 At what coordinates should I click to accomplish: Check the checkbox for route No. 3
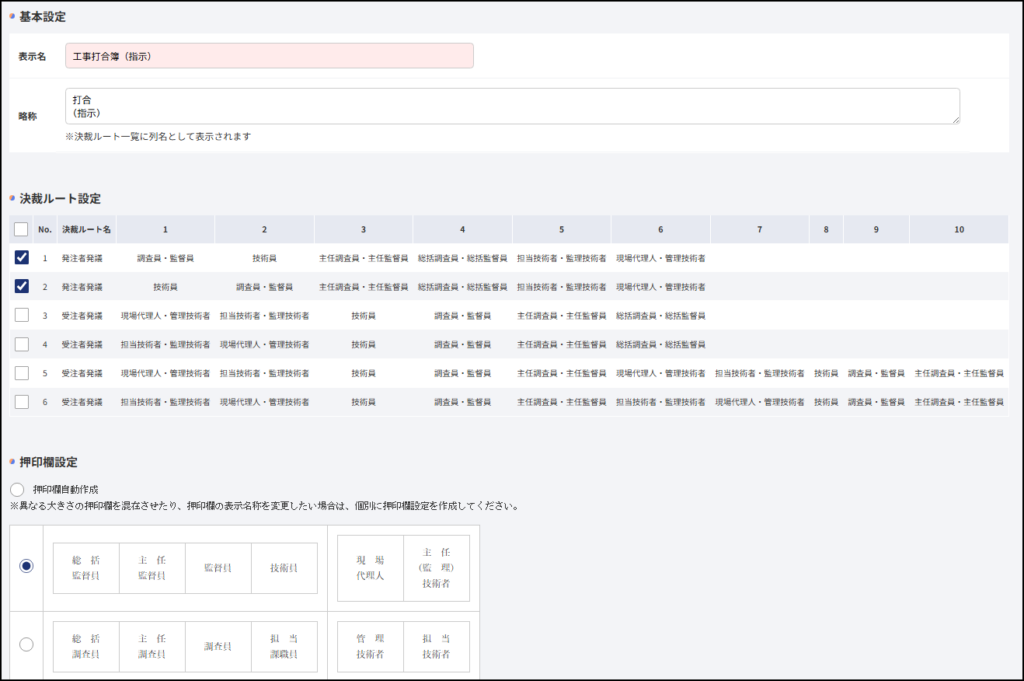(22, 315)
